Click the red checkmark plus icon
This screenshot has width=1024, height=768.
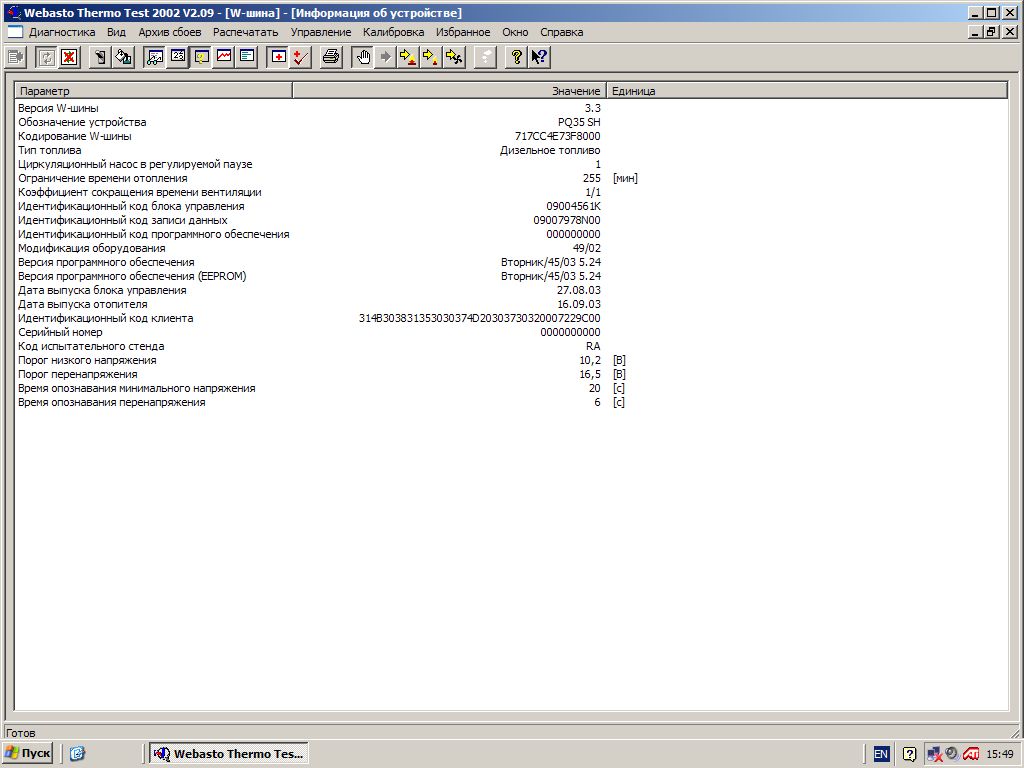pos(300,57)
